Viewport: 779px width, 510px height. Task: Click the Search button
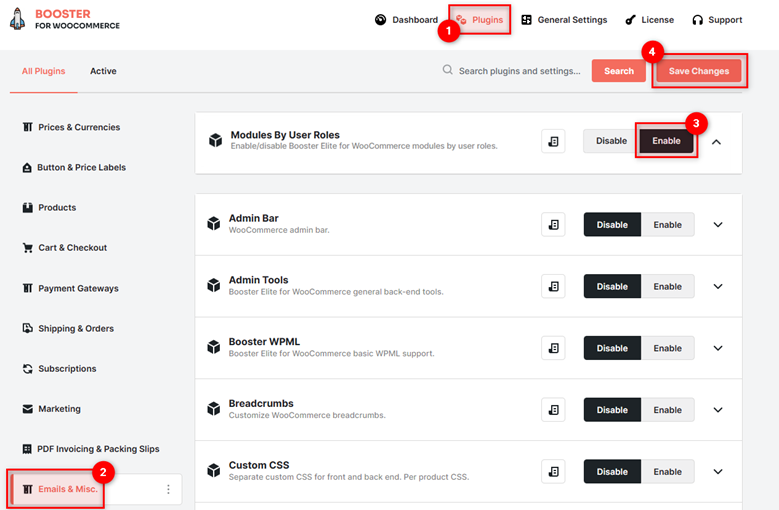click(619, 71)
